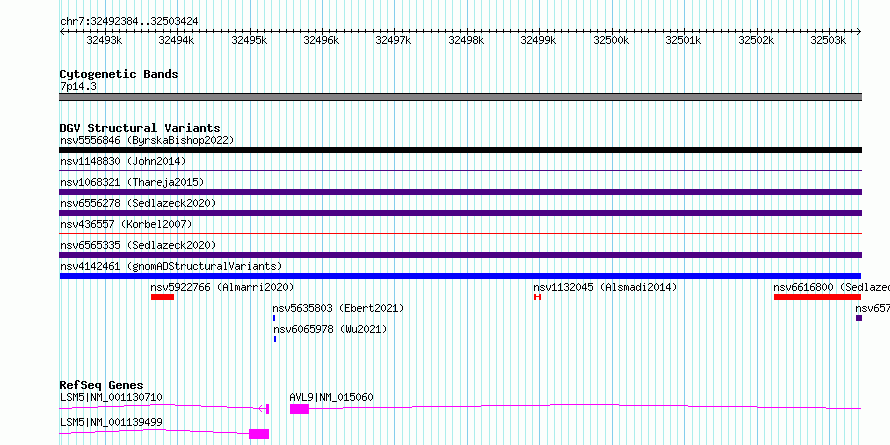Click the nsv1132045 (Alsmadi2014) label
Screen dimensions: 890x445
pyautogui.click(x=605, y=288)
